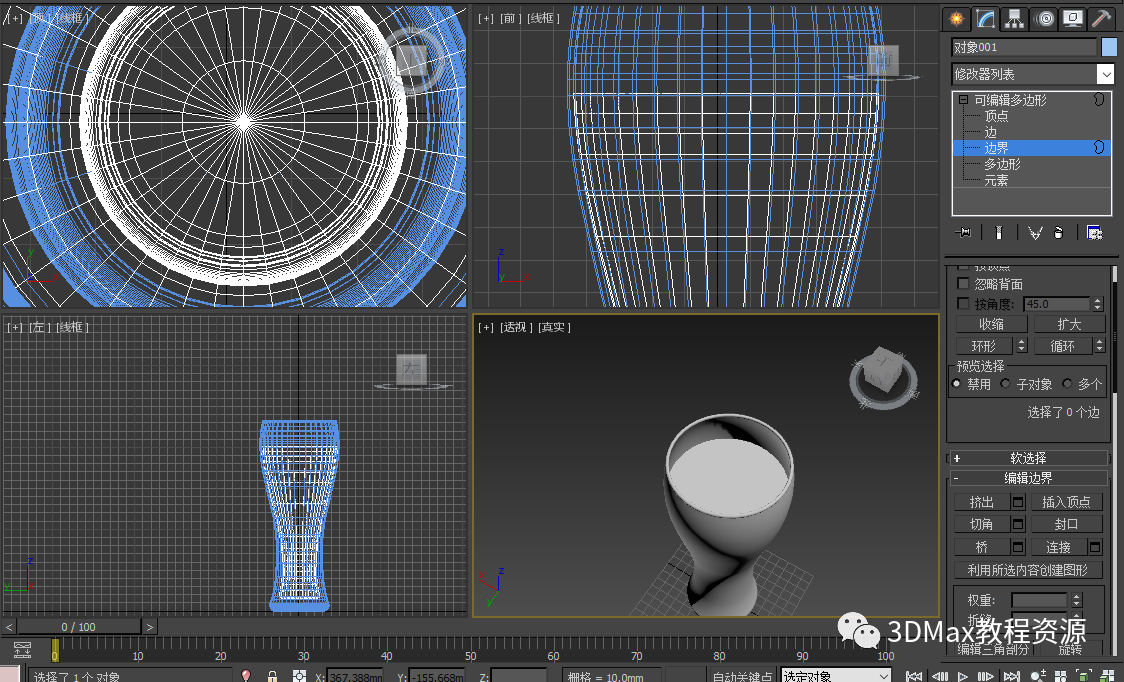Click the 按角度 value field 45.0

click(1057, 304)
